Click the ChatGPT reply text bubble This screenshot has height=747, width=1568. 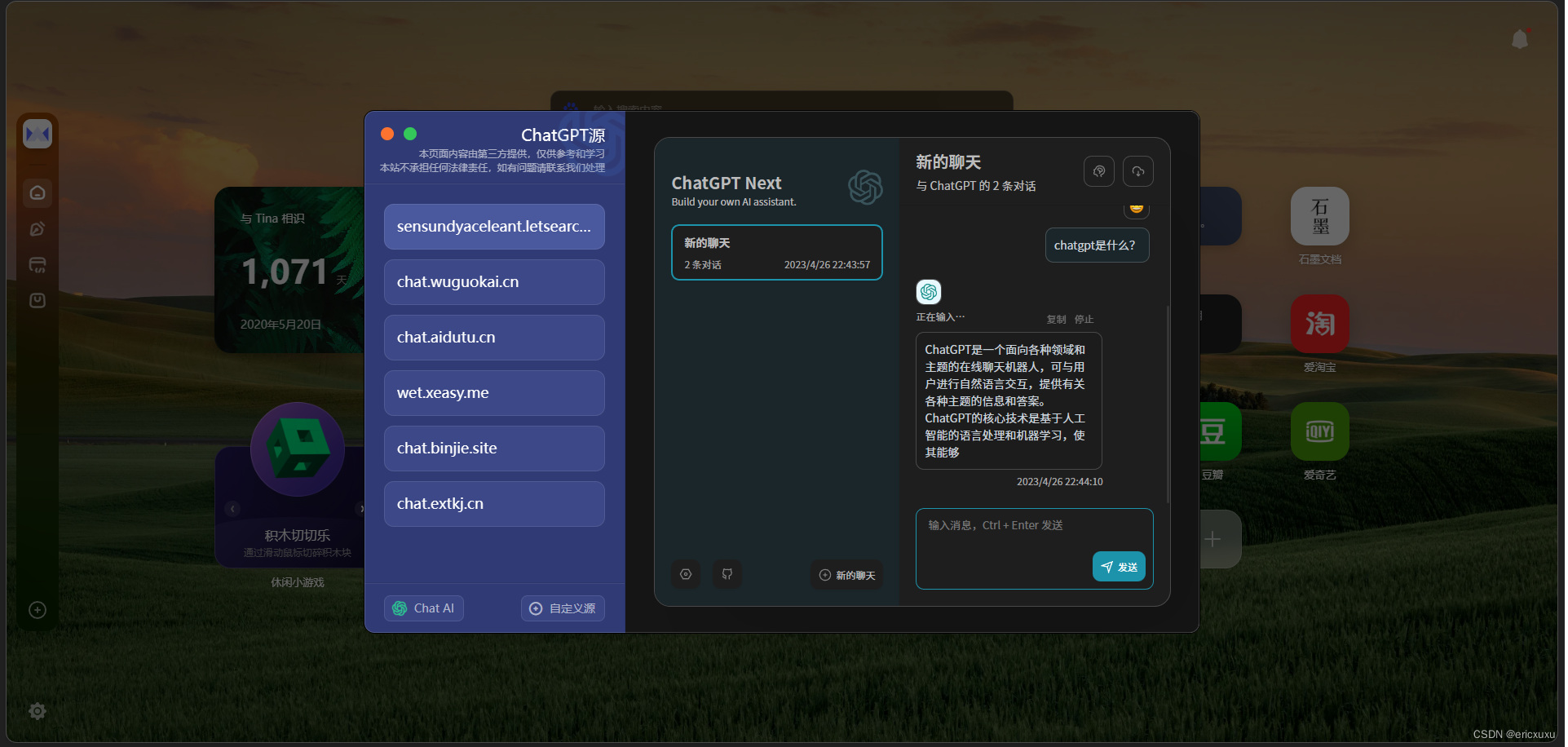click(1009, 400)
